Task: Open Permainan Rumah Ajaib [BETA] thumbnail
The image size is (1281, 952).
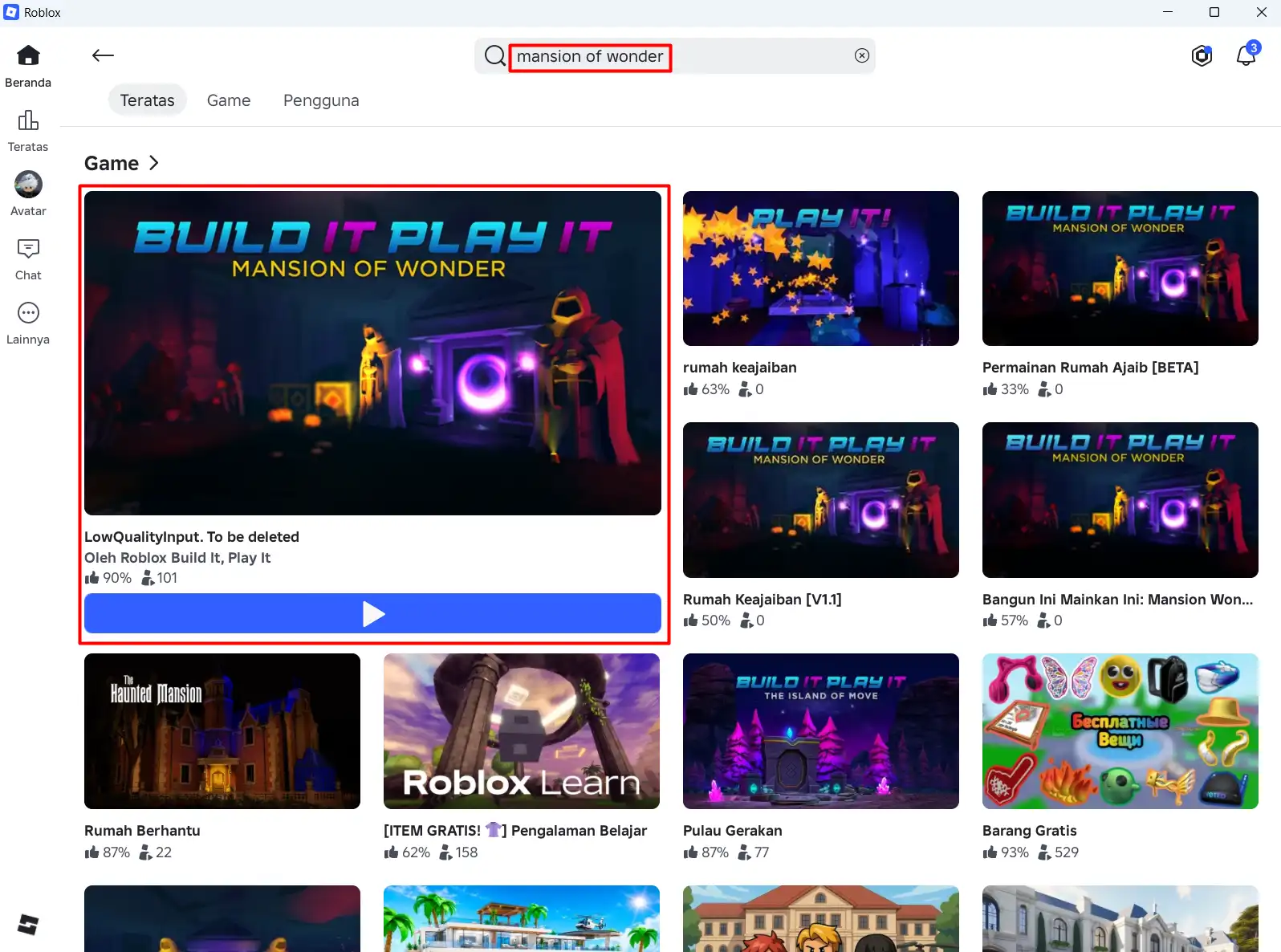Action: point(1120,269)
